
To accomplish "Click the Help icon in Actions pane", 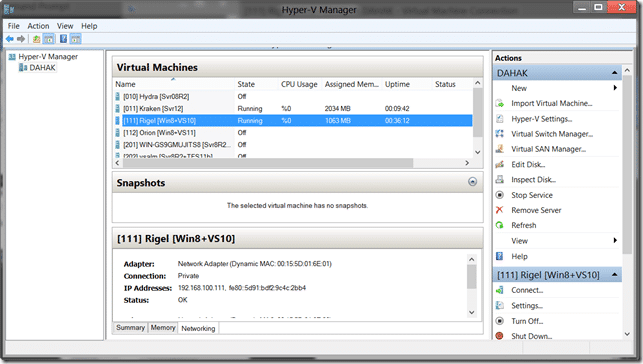I will point(499,256).
